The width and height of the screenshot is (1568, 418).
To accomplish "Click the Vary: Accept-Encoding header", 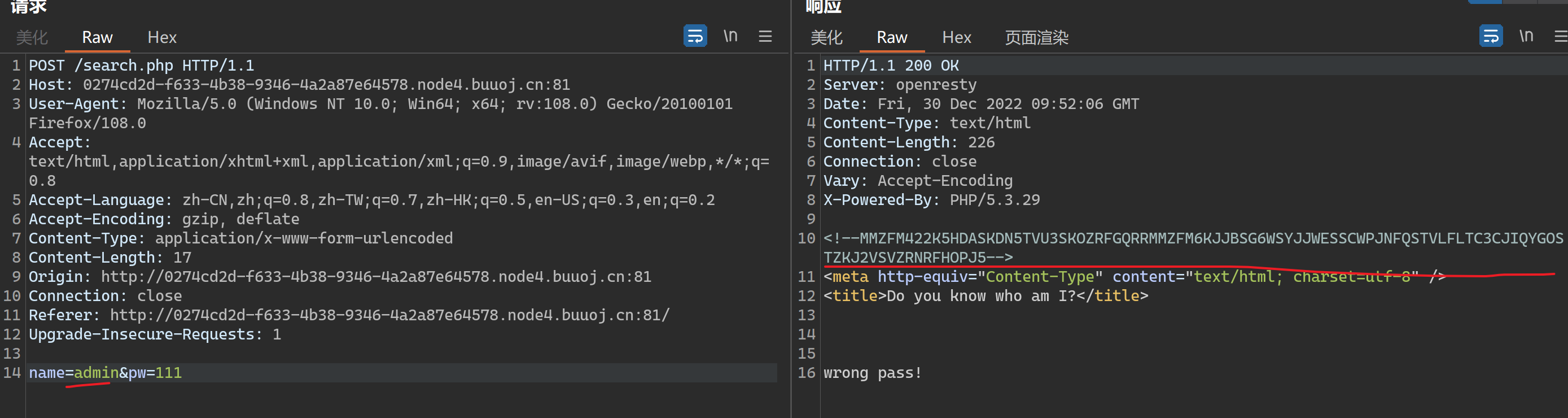I will pos(918,180).
